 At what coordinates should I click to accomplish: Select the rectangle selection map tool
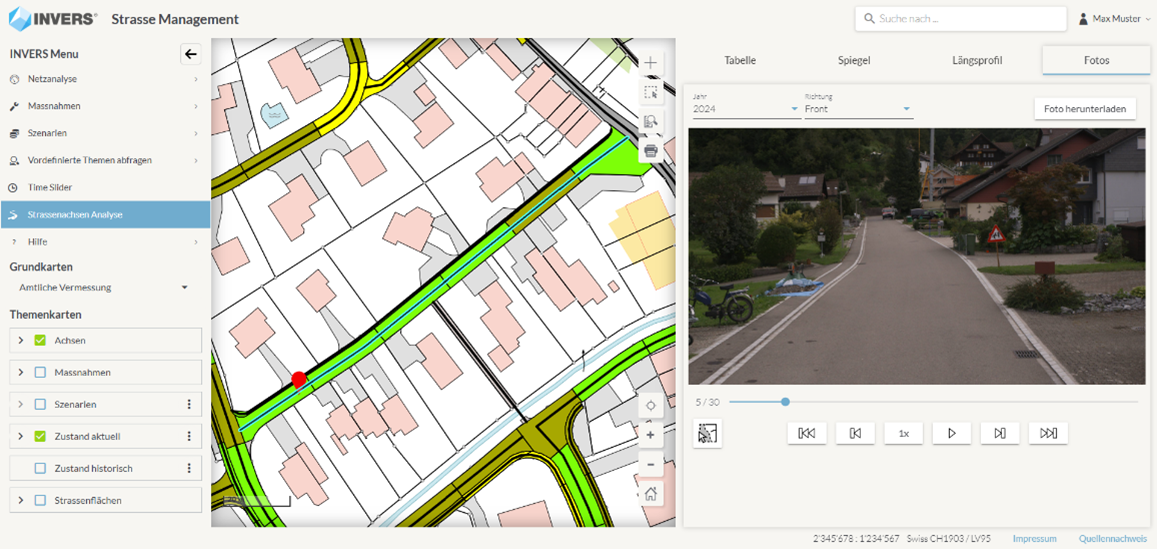click(x=650, y=93)
